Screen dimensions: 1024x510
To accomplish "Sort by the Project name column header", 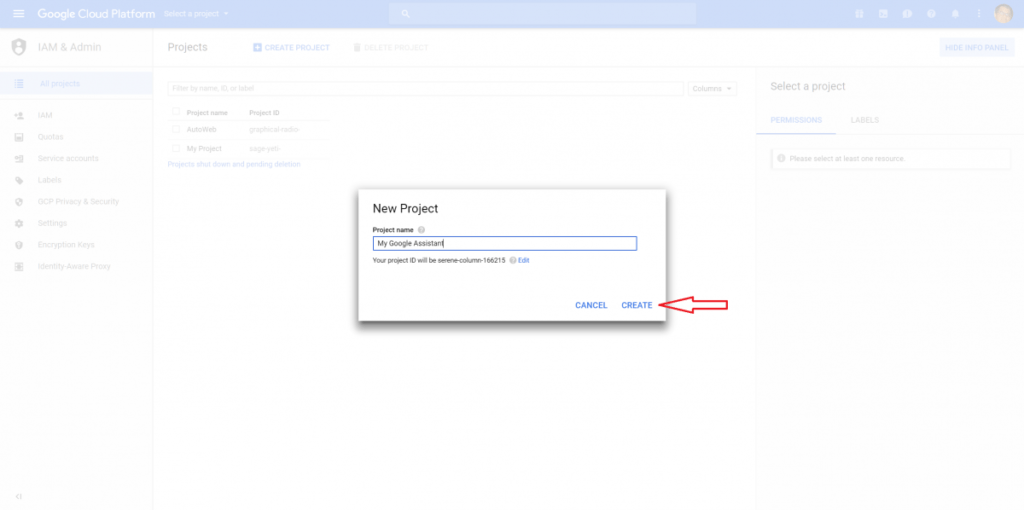I will tap(207, 112).
